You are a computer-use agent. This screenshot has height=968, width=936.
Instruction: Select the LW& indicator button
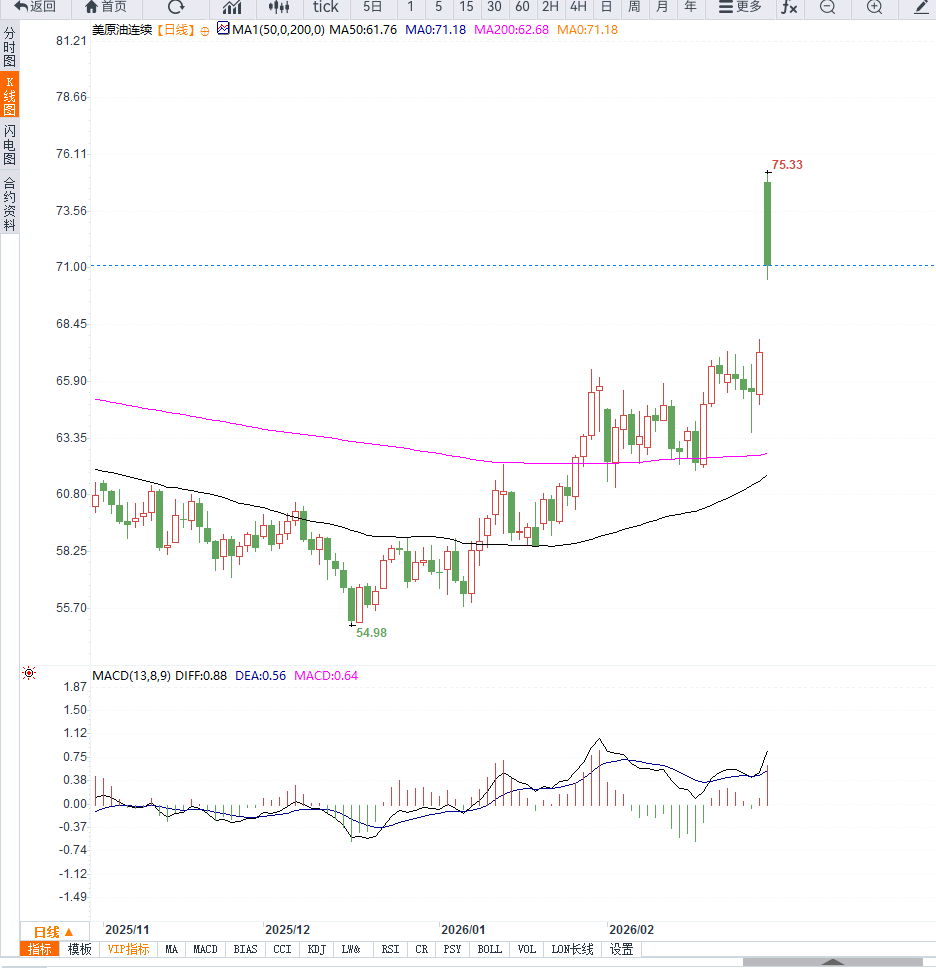pyautogui.click(x=351, y=949)
